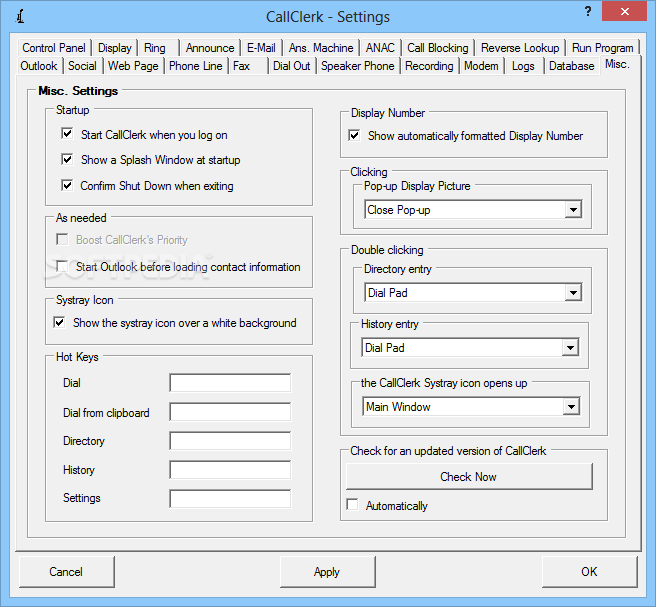656x607 pixels.
Task: Switch to the Web Page tab
Action: click(x=133, y=66)
